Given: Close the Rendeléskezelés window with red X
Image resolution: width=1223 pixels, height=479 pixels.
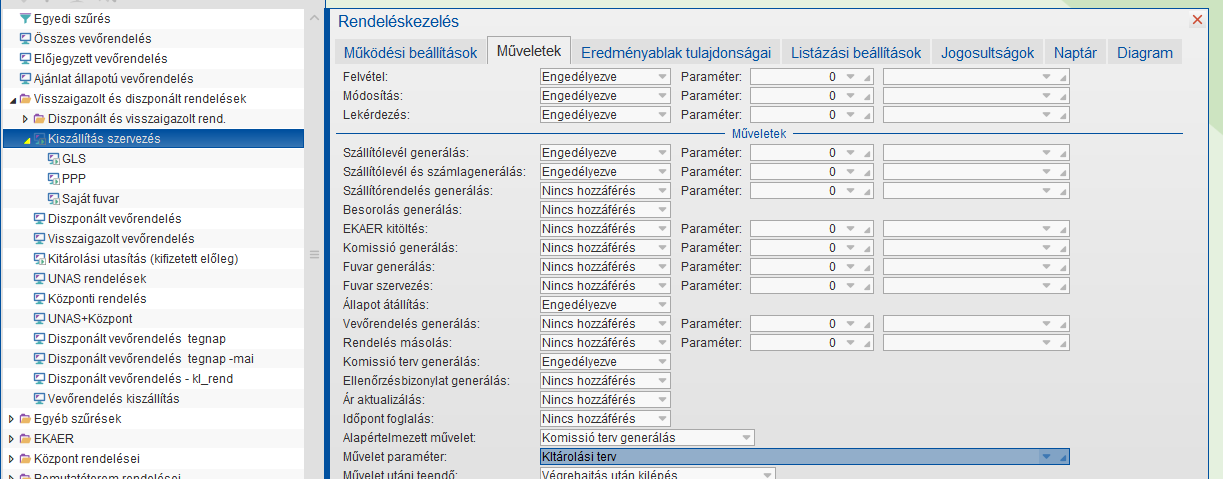Looking at the screenshot, I should coord(1198,19).
